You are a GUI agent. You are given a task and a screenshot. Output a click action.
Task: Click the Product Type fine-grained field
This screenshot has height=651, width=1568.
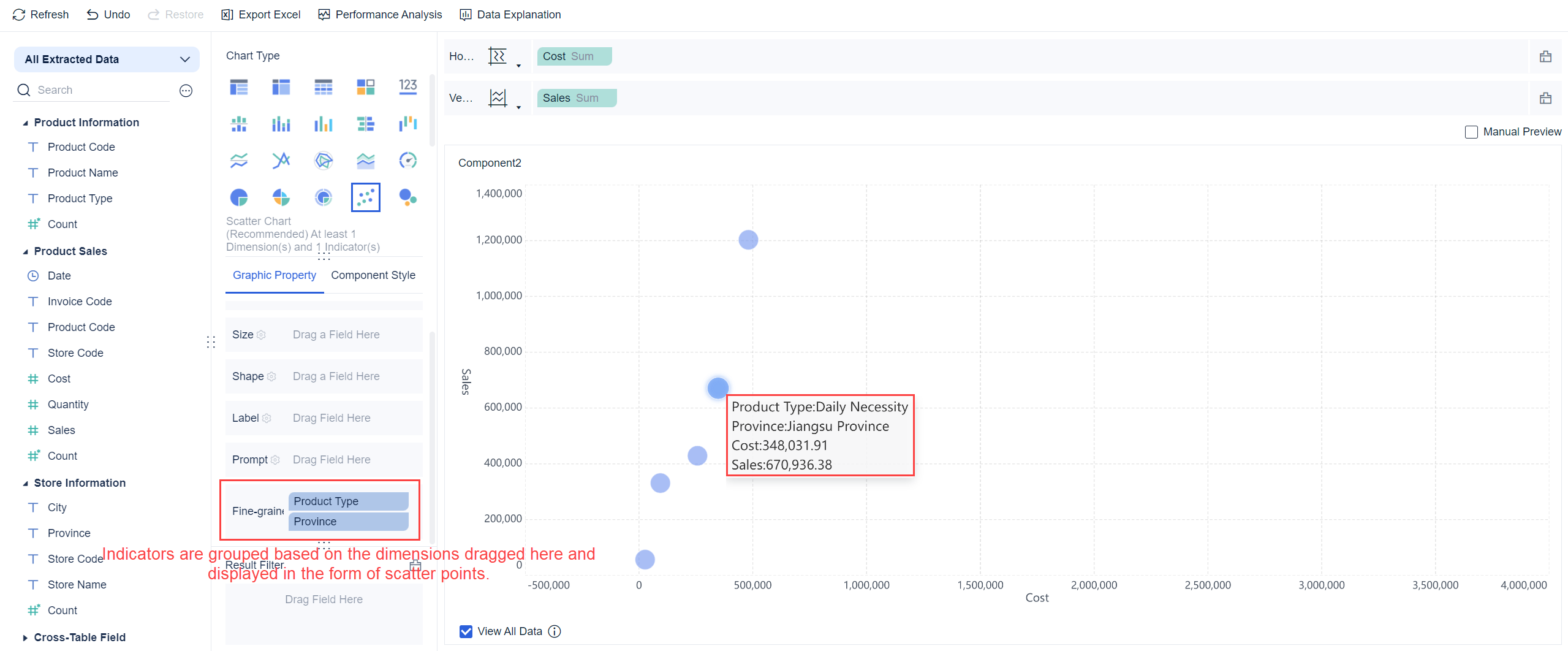click(x=348, y=501)
